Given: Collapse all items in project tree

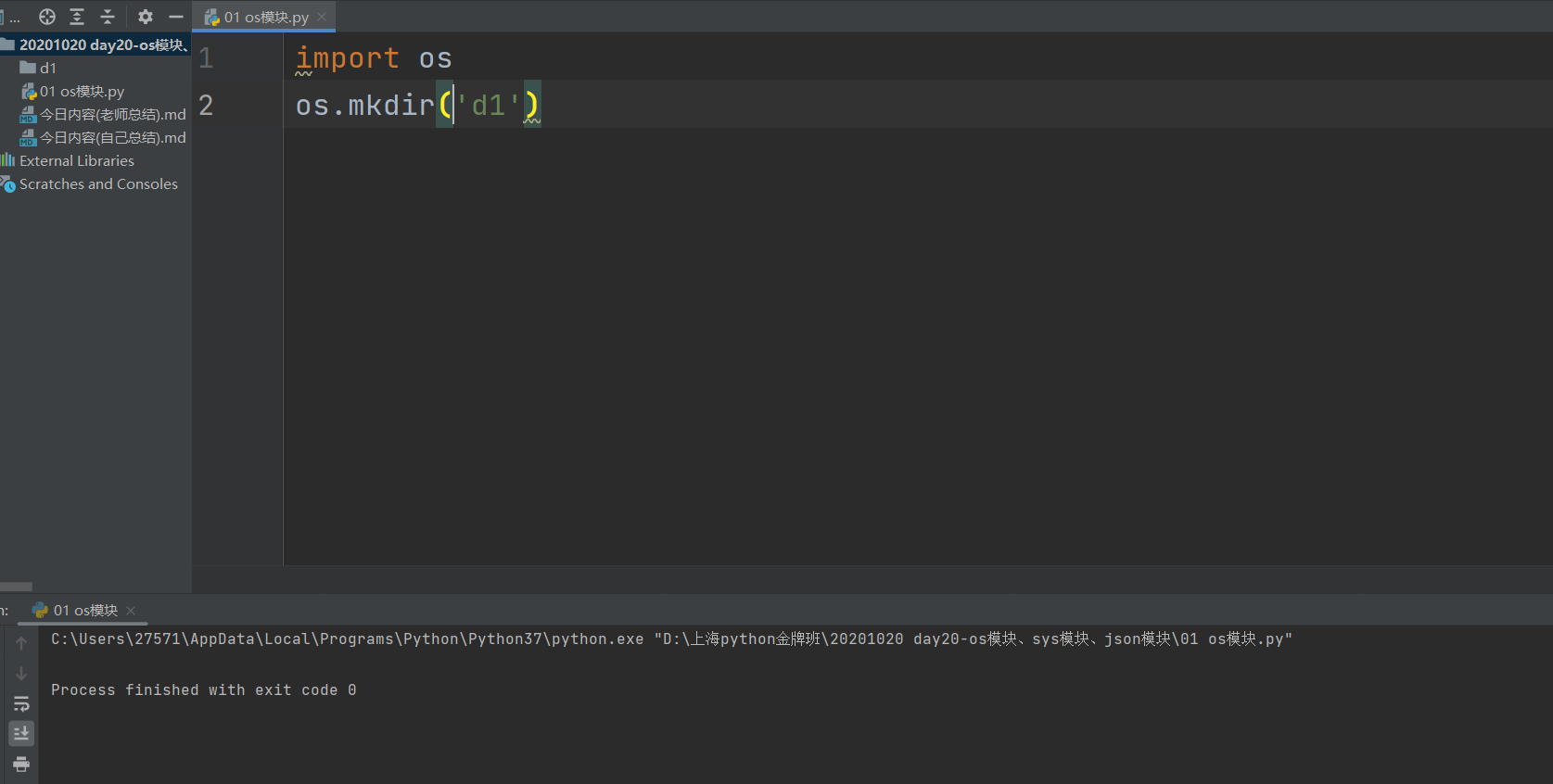Looking at the screenshot, I should point(108,17).
